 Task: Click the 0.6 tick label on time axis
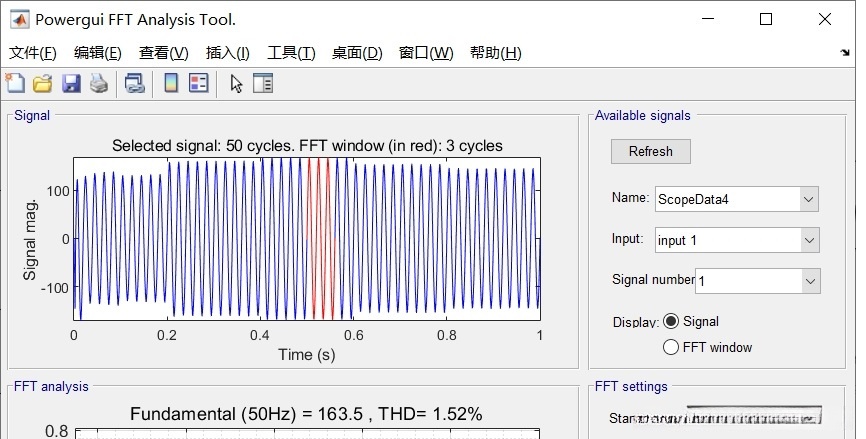click(x=353, y=335)
